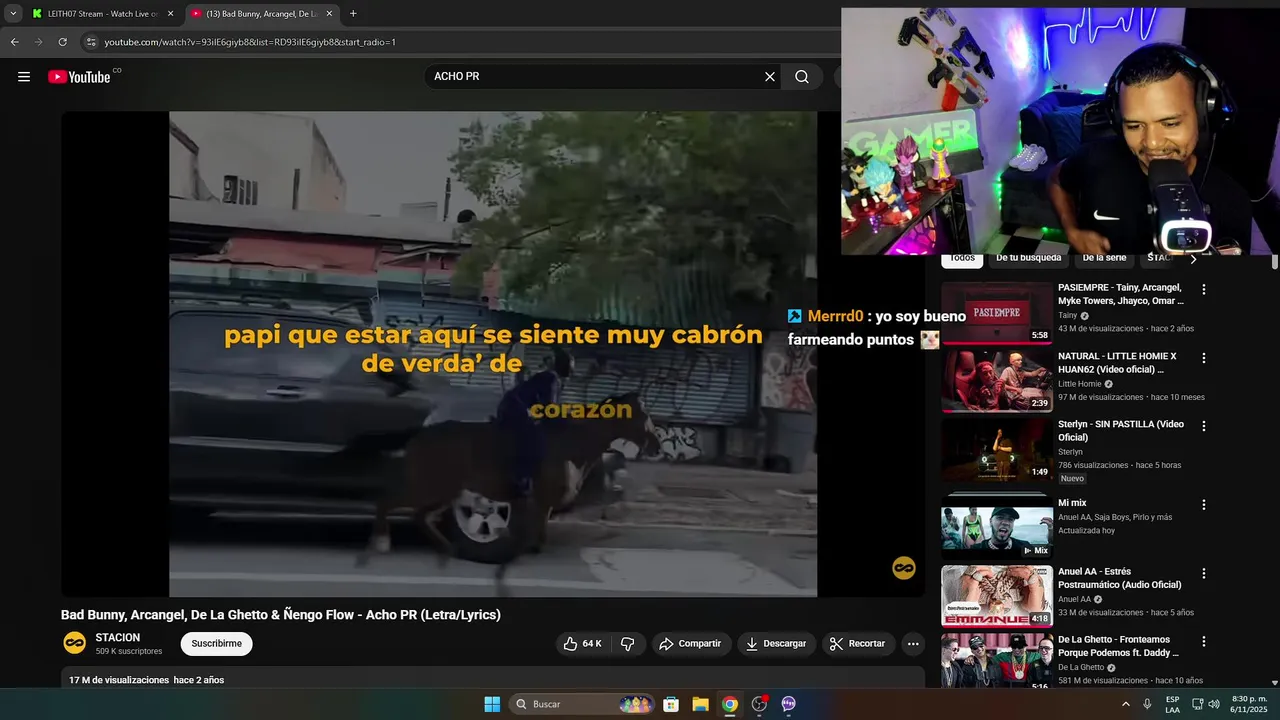
Task: Open Chrome from the taskbar
Action: pyautogui.click(x=730, y=704)
